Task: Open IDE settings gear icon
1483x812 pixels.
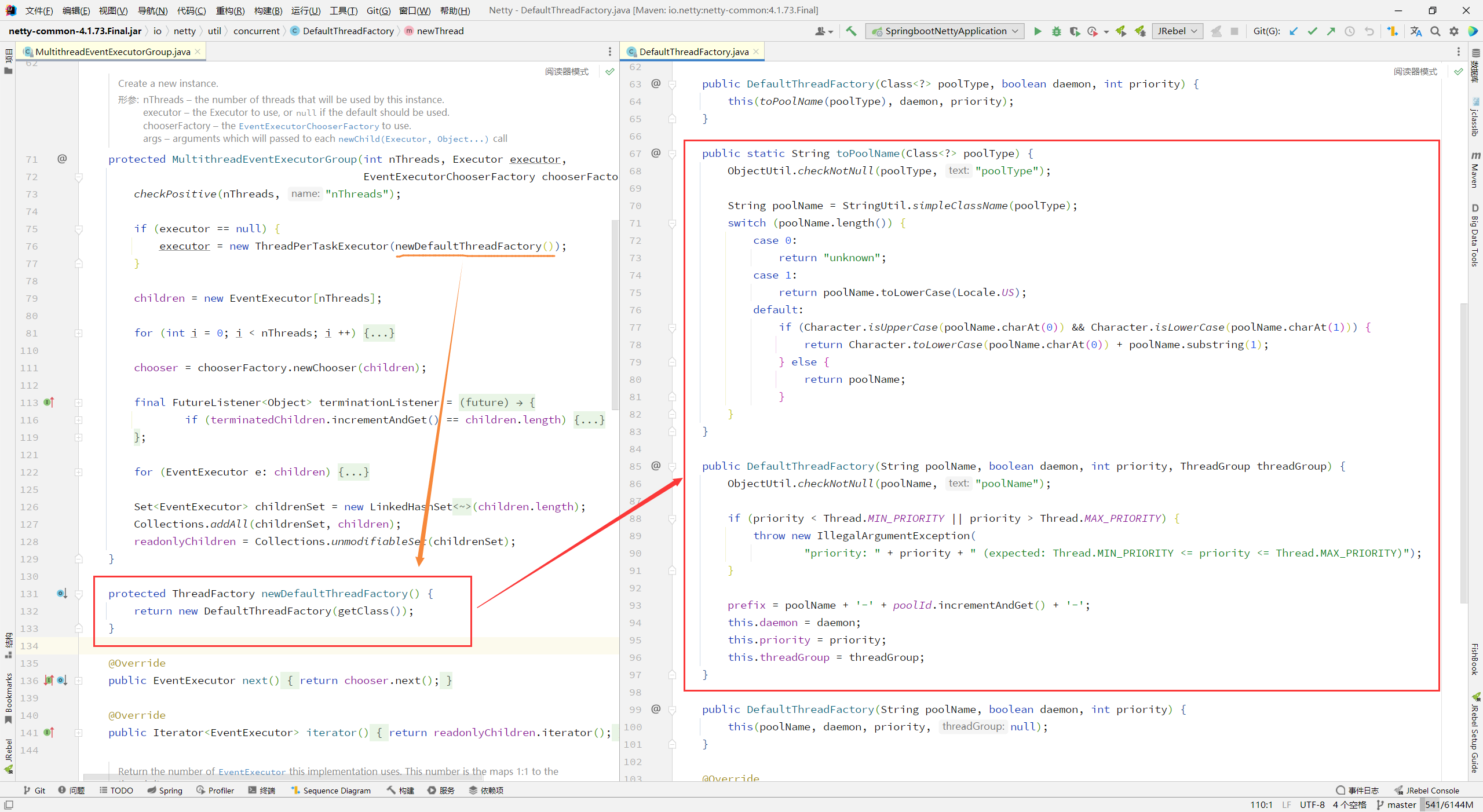Action: pos(1454,31)
